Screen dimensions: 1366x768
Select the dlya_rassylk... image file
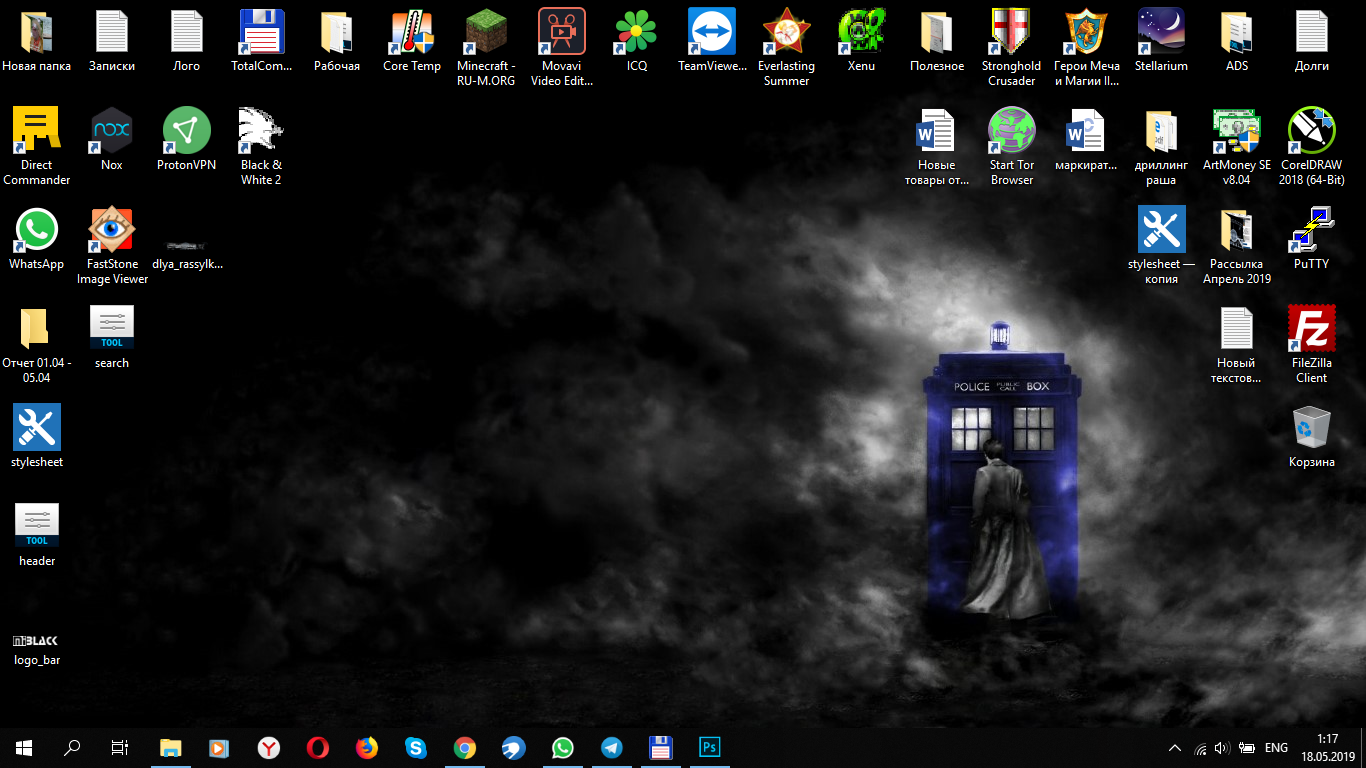click(187, 244)
